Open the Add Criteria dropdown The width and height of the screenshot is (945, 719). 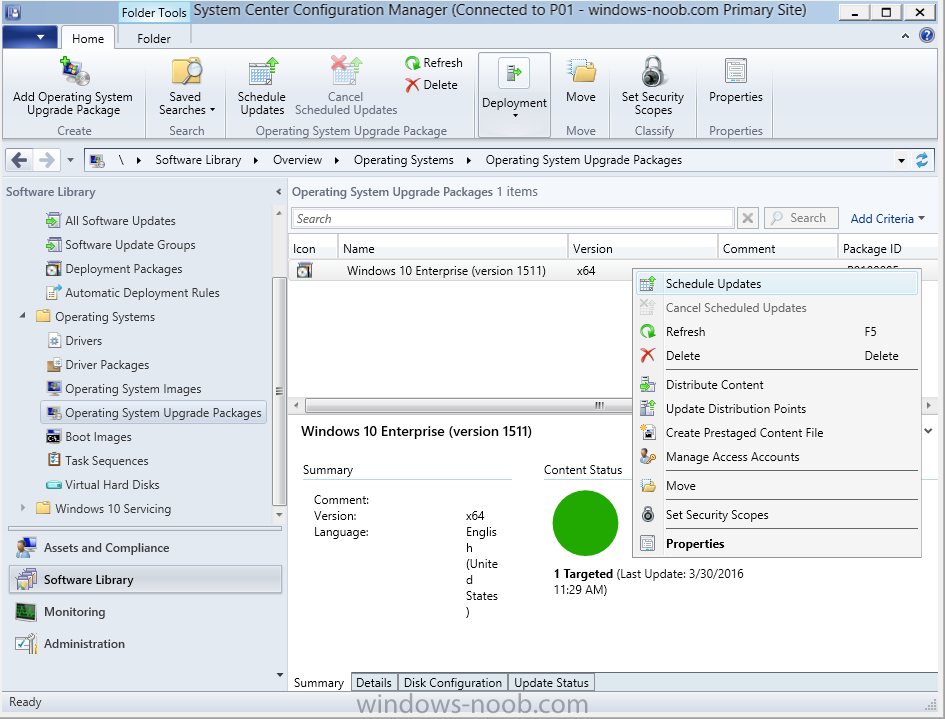[887, 219]
